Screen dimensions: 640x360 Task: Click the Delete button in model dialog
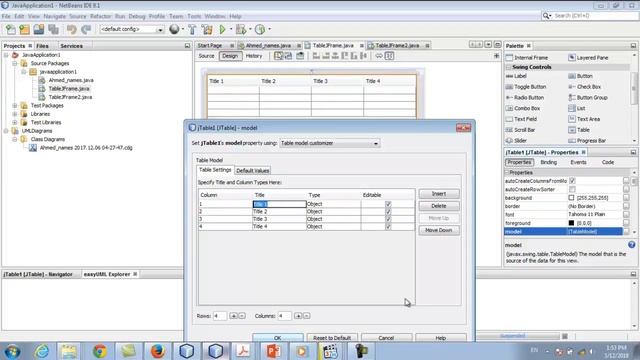click(439, 206)
